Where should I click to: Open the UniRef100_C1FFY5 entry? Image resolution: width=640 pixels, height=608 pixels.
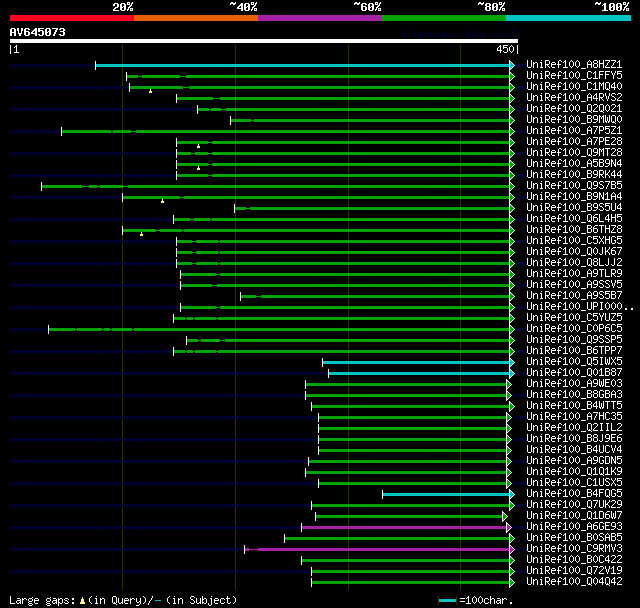[x=574, y=75]
